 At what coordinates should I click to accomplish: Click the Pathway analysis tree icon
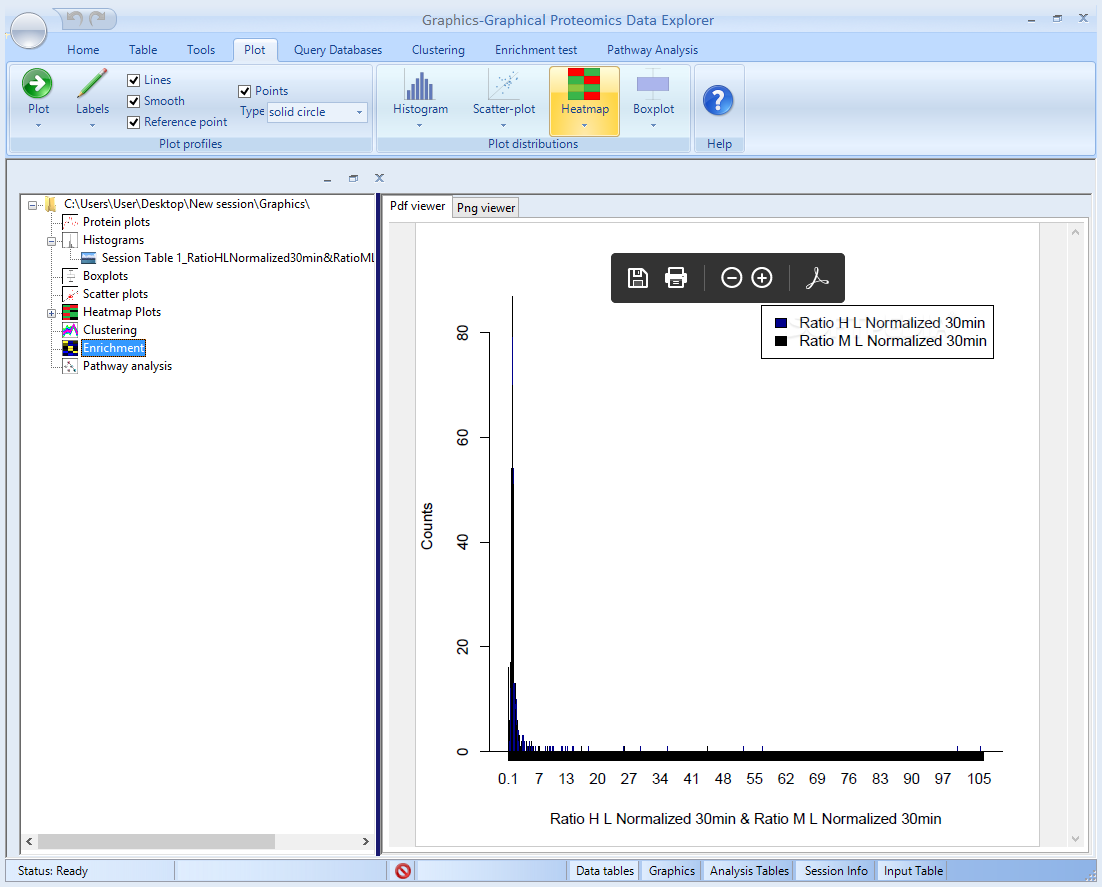(x=70, y=366)
